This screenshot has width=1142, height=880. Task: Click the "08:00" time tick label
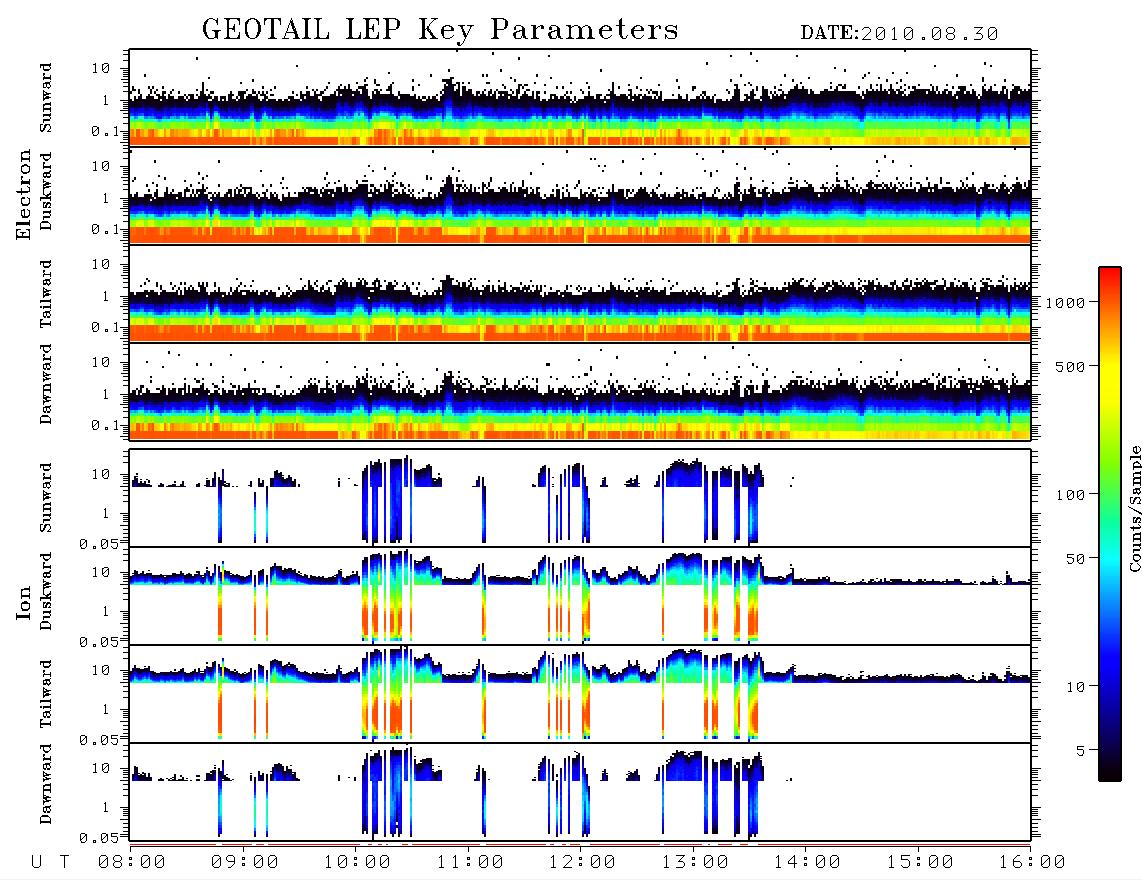tap(132, 863)
